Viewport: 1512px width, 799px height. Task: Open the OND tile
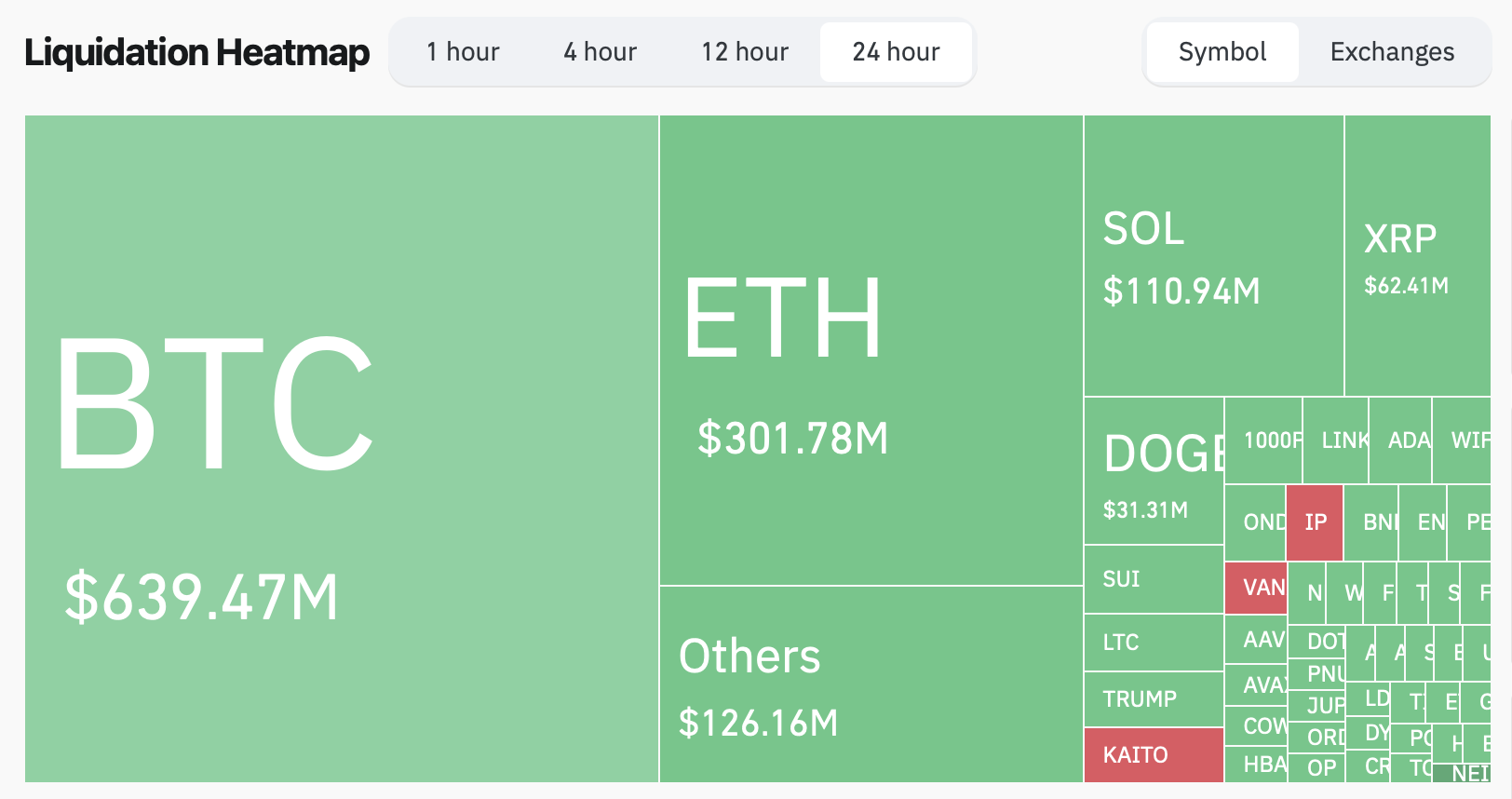pos(1256,522)
